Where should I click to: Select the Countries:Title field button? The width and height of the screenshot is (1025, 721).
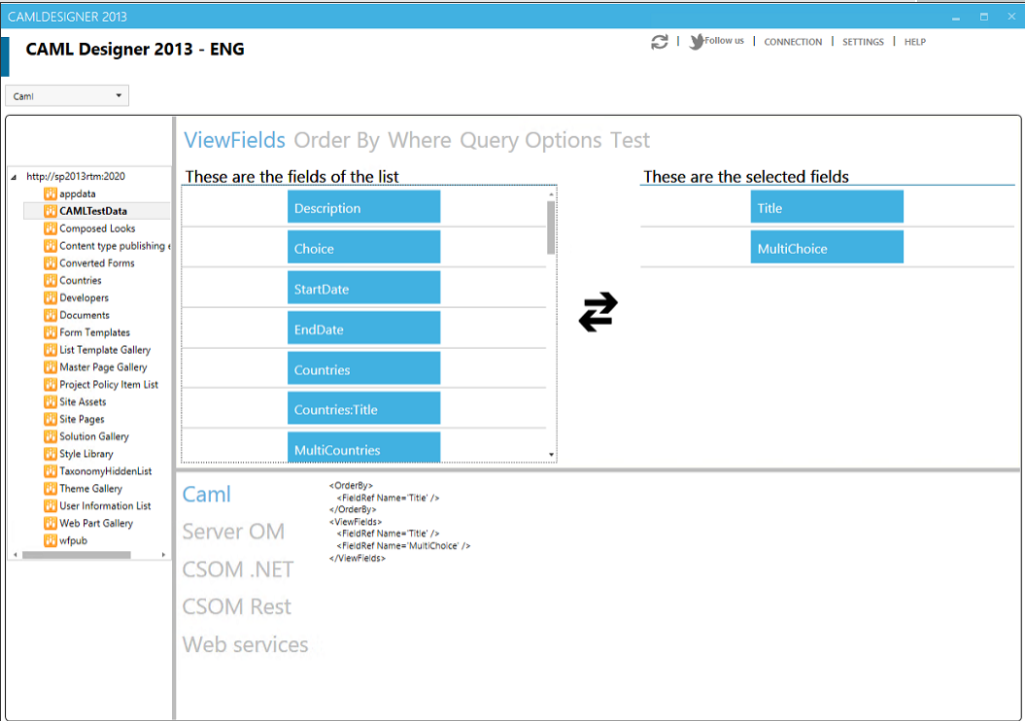(363, 409)
